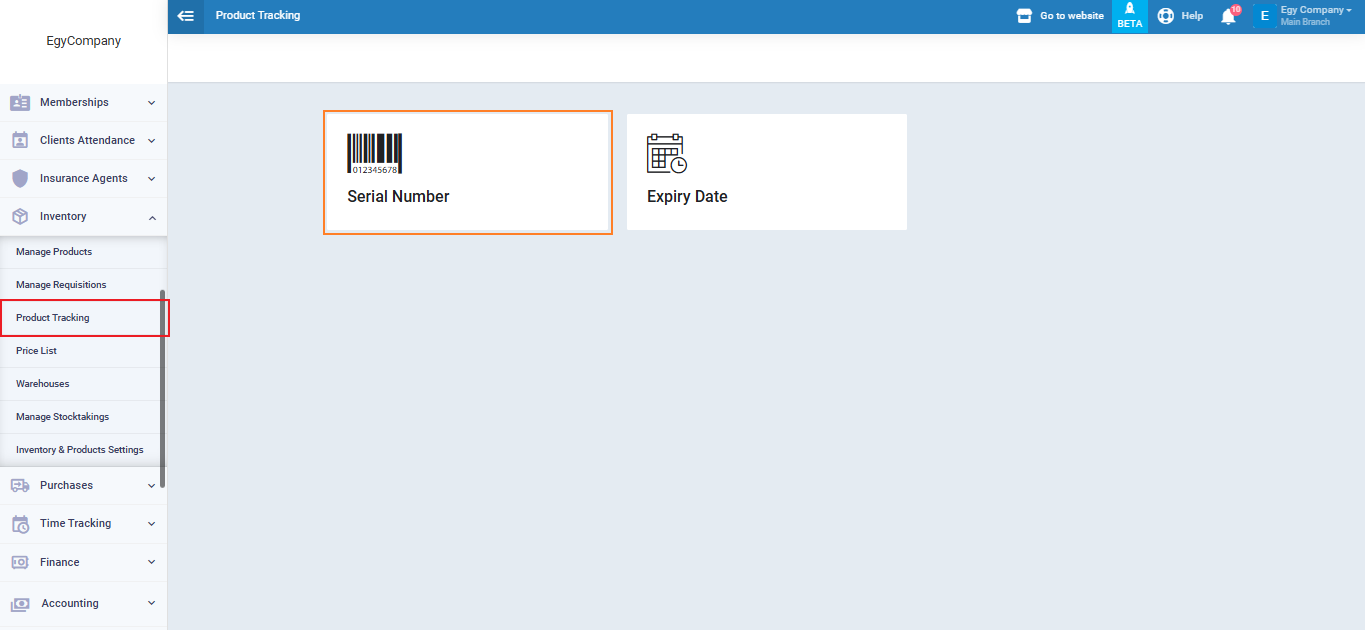Go to Inventory & Products Settings
The image size is (1365, 630).
point(80,450)
